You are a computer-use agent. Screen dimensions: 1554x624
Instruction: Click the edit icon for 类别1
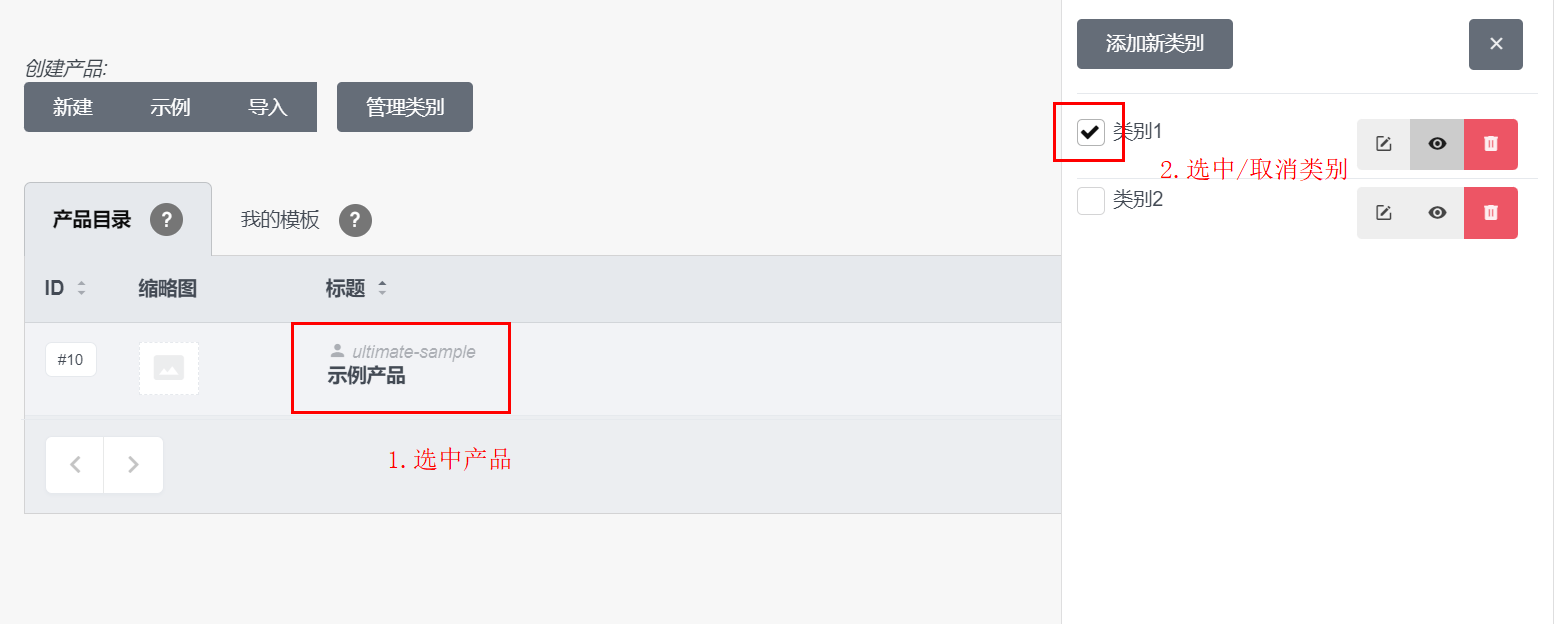pyautogui.click(x=1383, y=144)
